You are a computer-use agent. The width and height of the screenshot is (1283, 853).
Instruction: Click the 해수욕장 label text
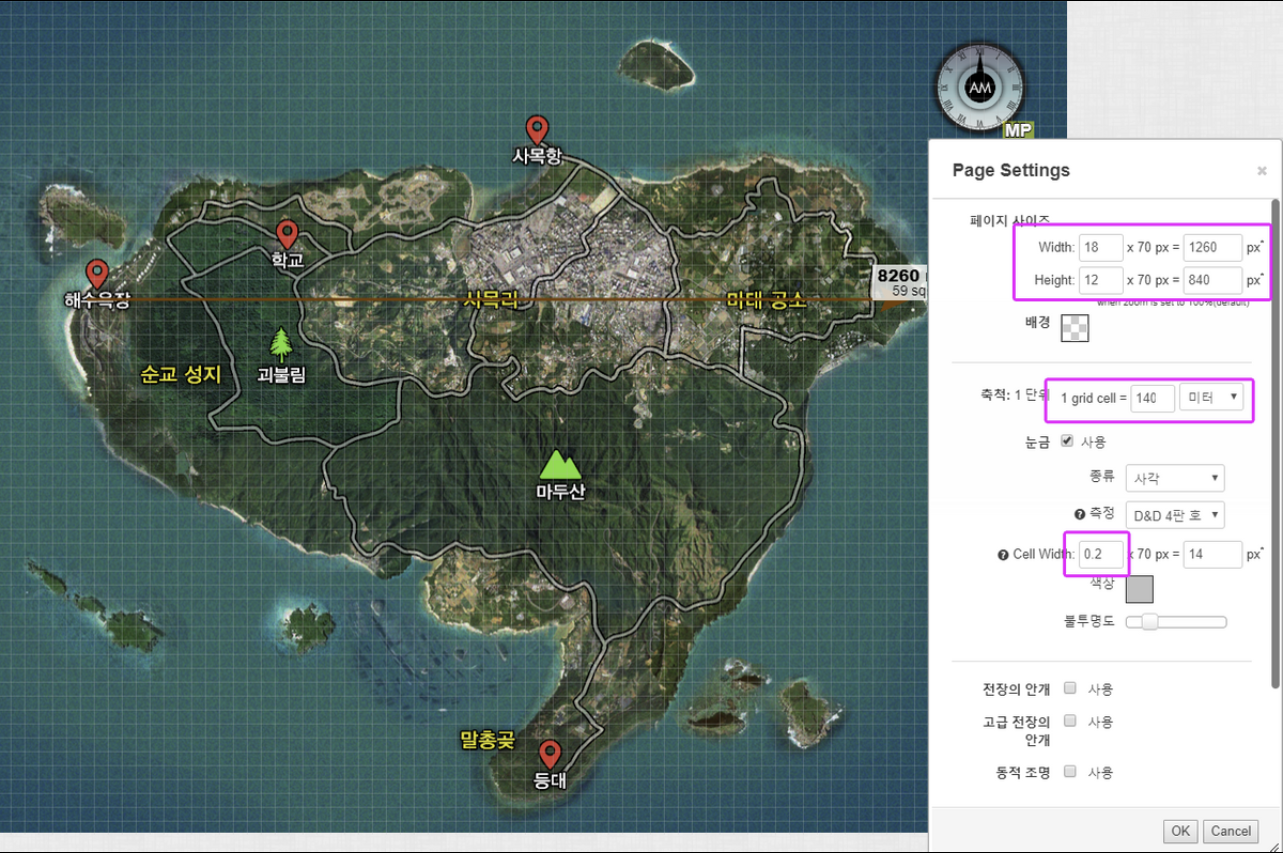tap(97, 300)
